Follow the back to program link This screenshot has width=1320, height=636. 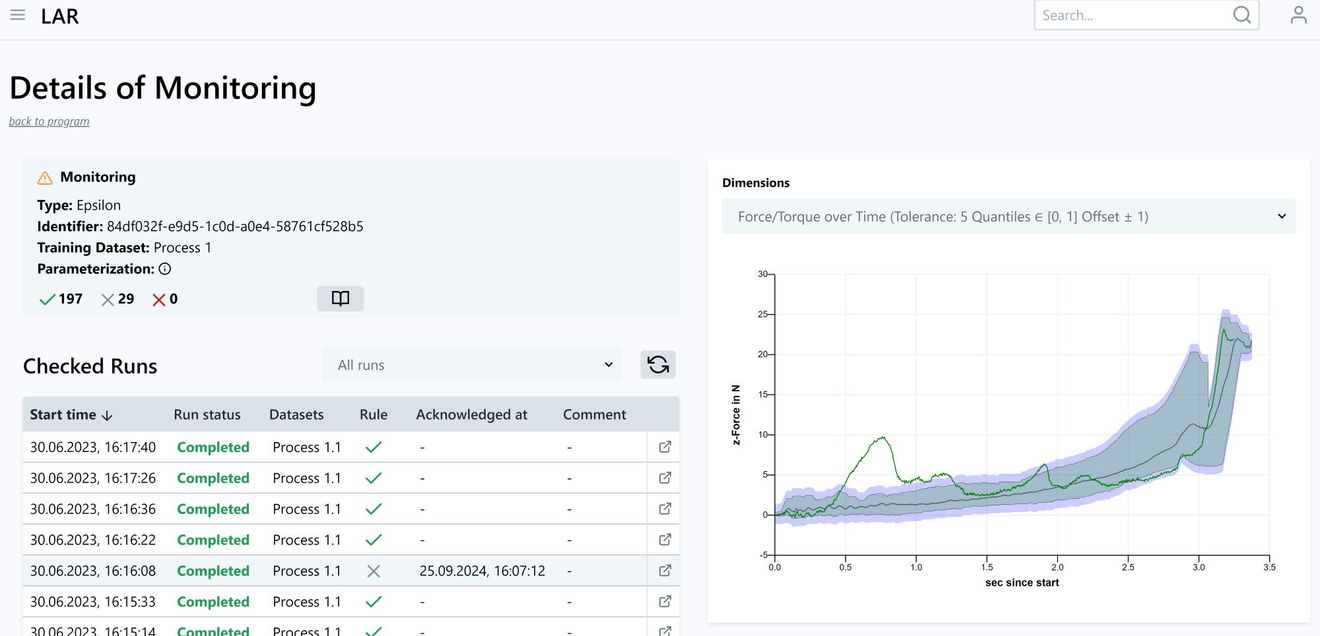(49, 121)
